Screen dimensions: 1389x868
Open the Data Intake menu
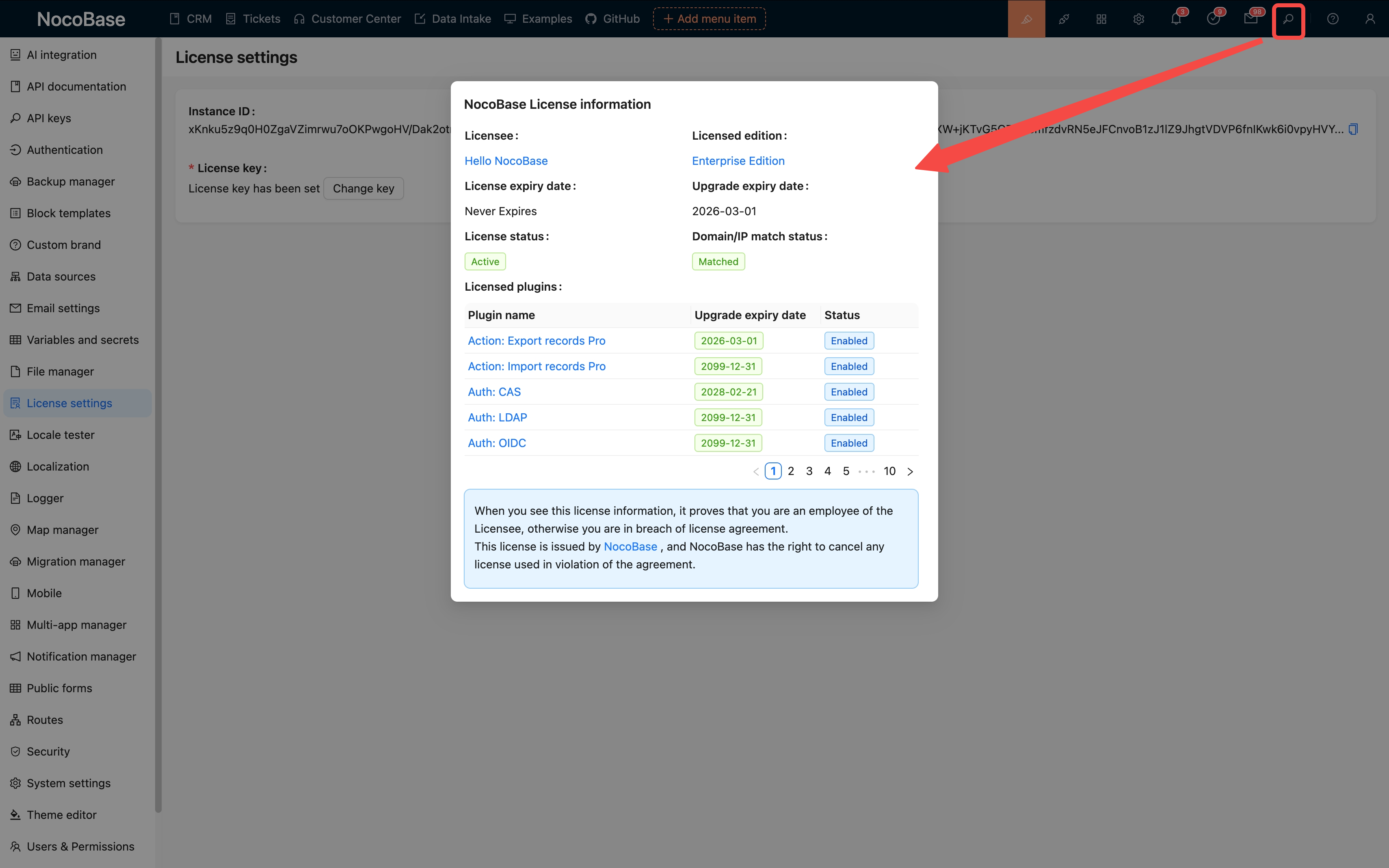click(x=453, y=19)
